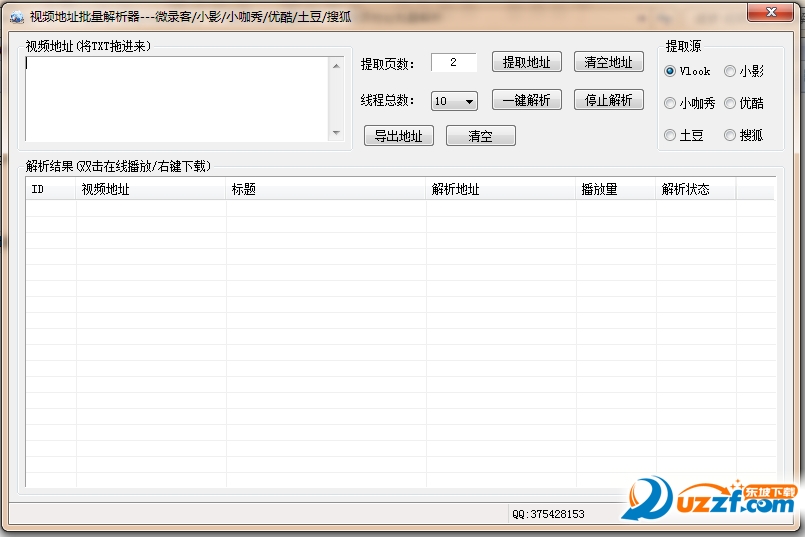Click scrollbar down arrow in address box
Screen dimensions: 805x537
[336, 133]
